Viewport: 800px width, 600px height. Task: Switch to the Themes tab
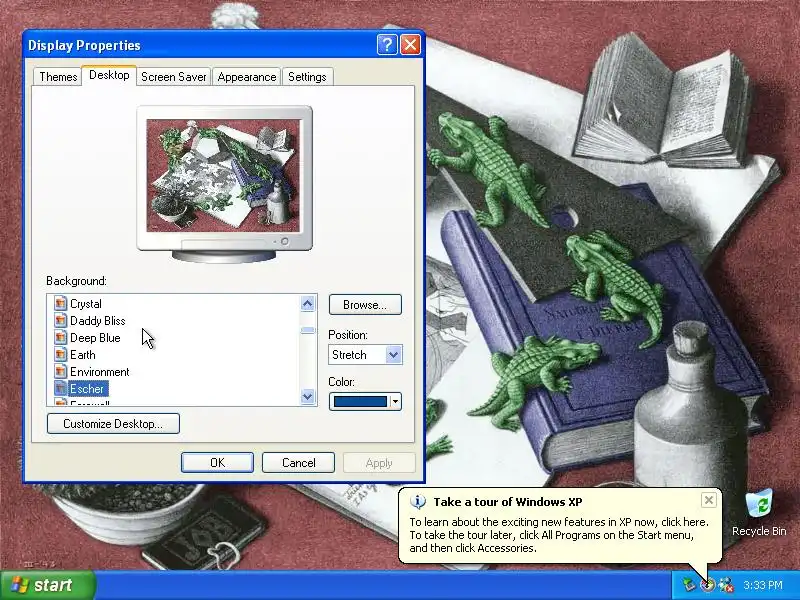tap(58, 77)
